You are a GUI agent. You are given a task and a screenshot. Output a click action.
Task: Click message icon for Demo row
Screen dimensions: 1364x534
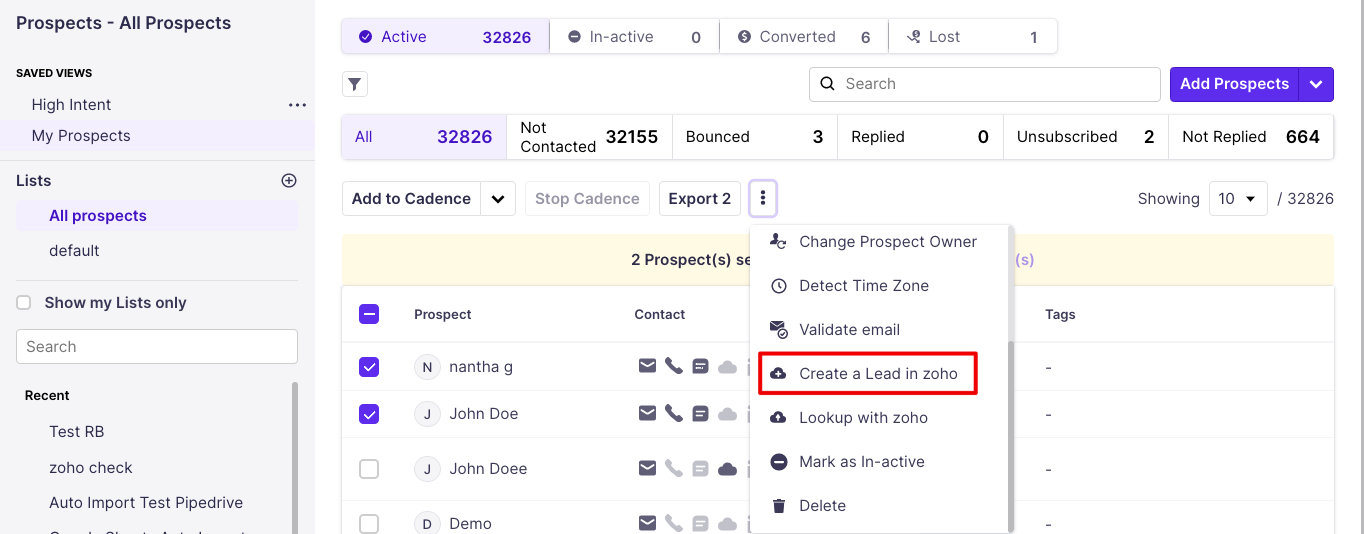pyautogui.click(x=701, y=524)
